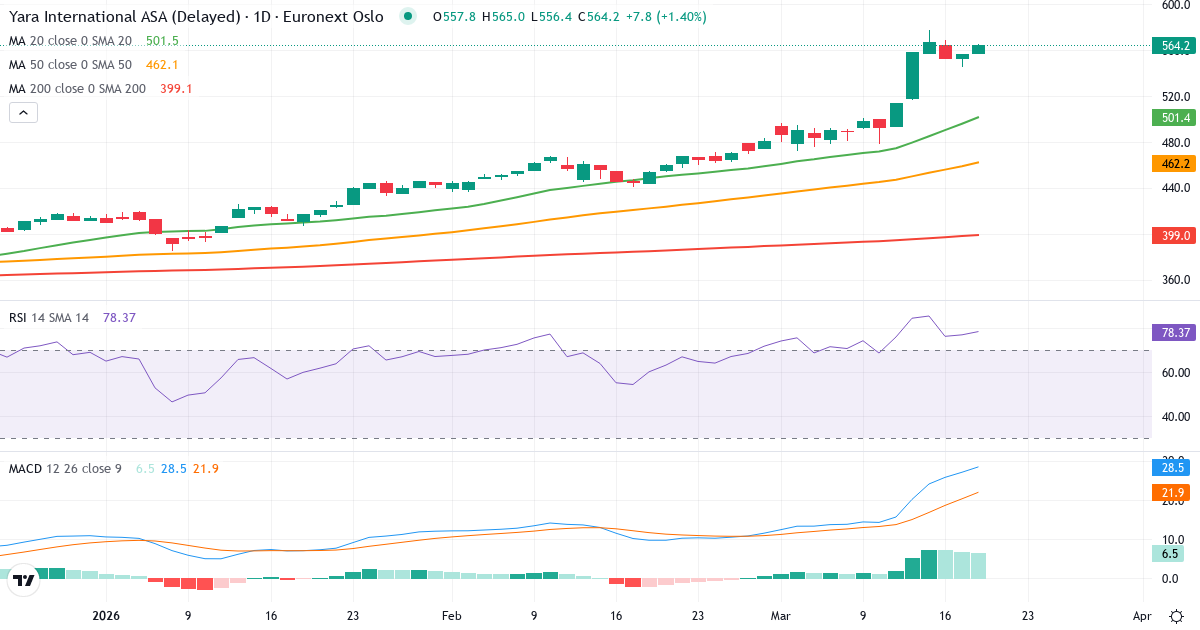1200x630 pixels.
Task: Click the green 501.4 MA price label
Action: tap(1170, 118)
